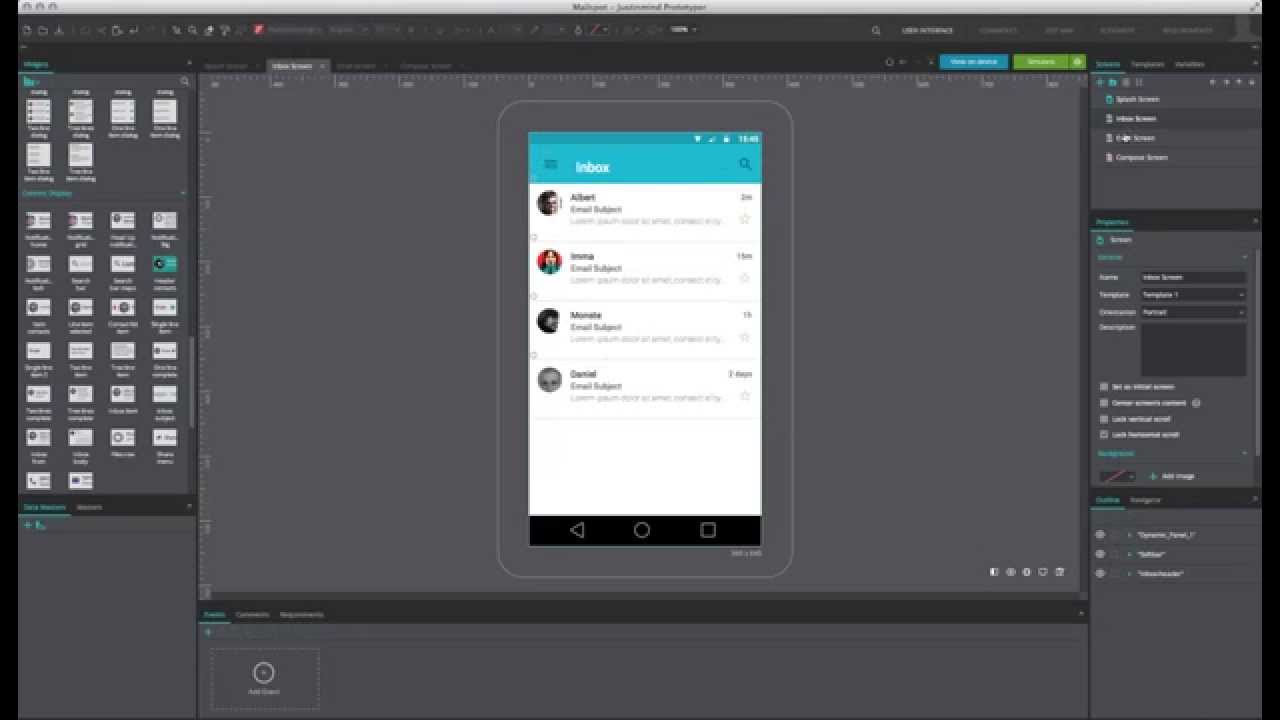Select the Header contacts widget
This screenshot has height=720, width=1280.
coord(165,270)
